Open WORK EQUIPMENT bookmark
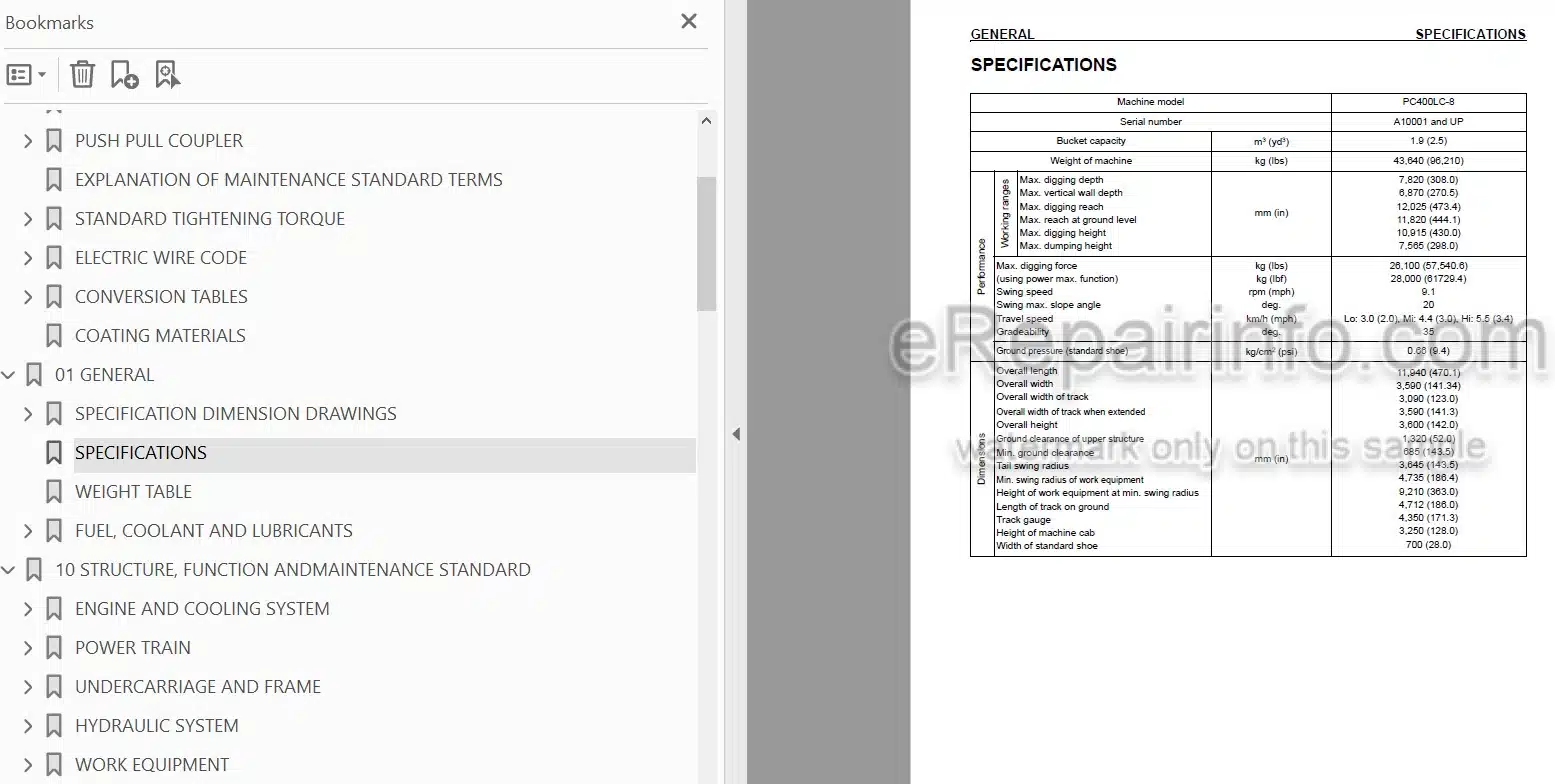The width and height of the screenshot is (1555, 784). (x=152, y=765)
